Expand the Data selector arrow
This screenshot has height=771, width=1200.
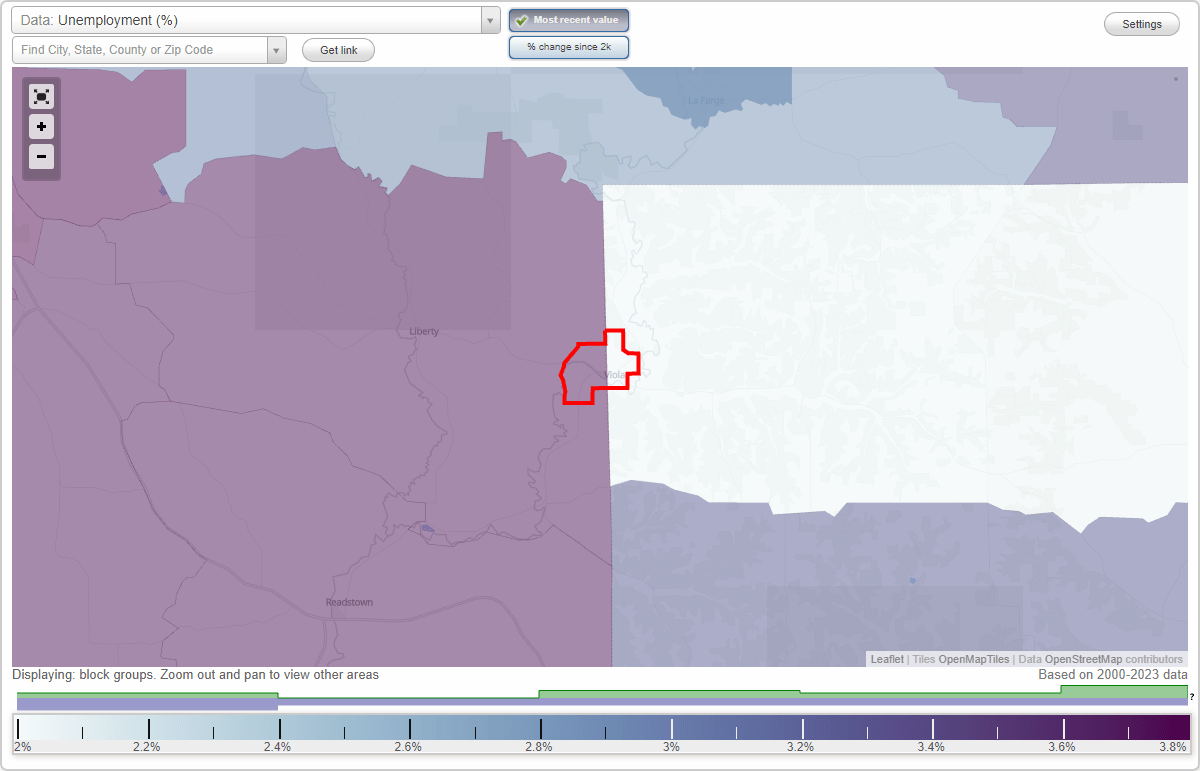(489, 19)
